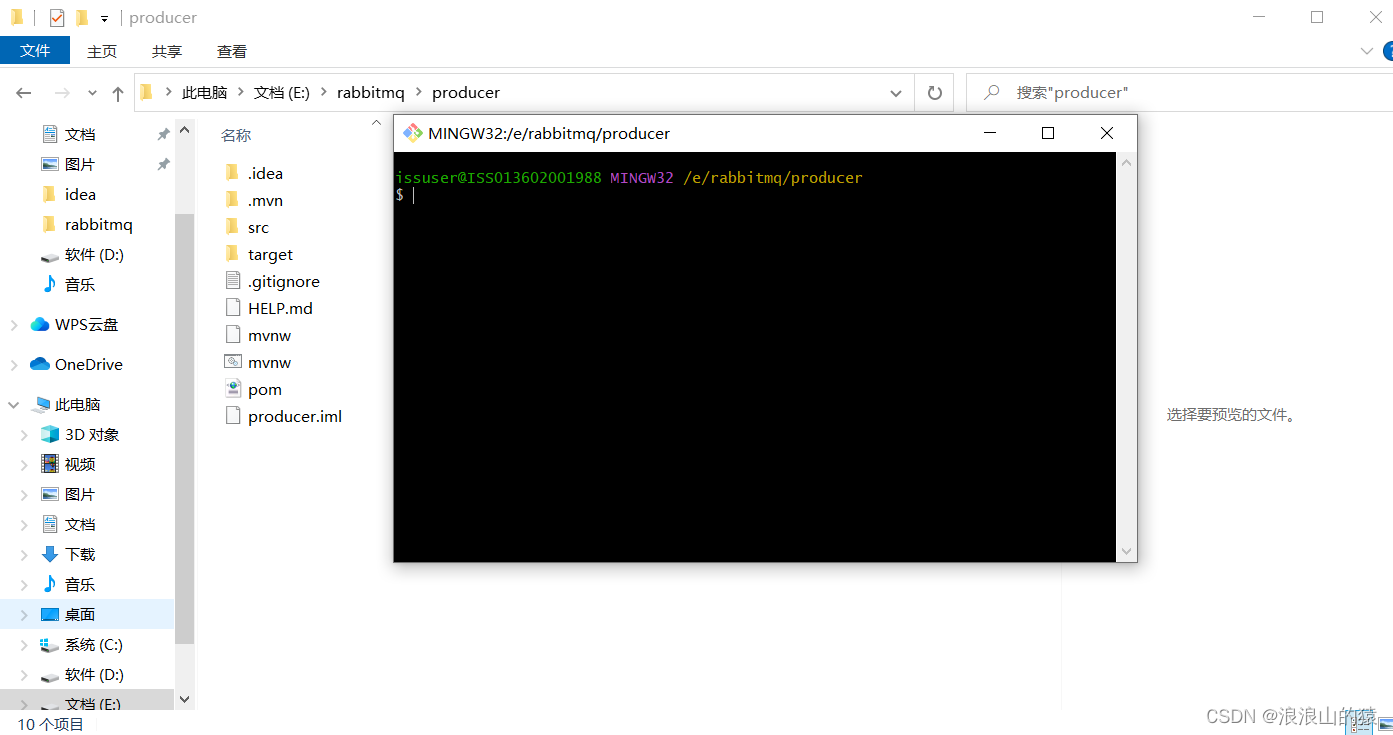The image size is (1393, 735).
Task: Expand 软件 (D:) under 此电脑
Action: (25, 675)
